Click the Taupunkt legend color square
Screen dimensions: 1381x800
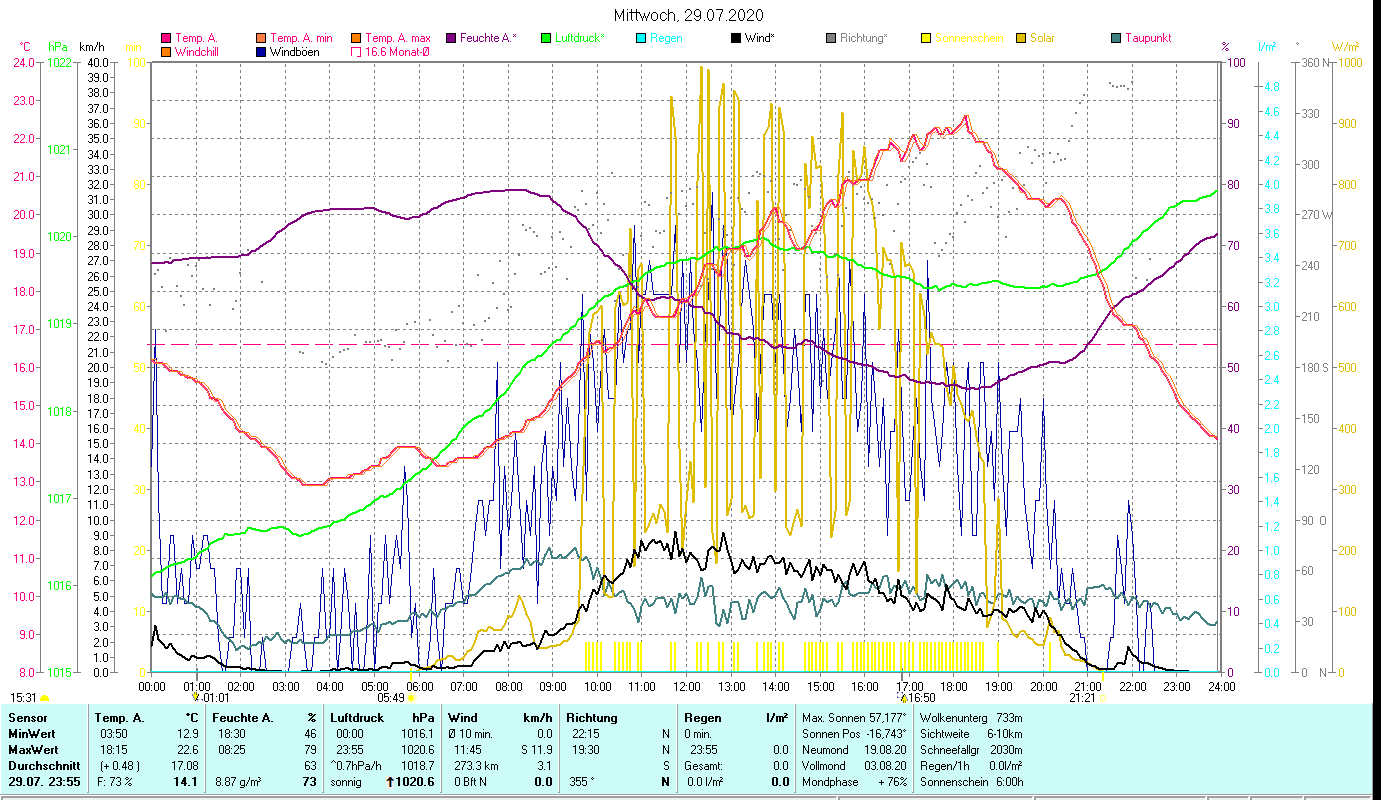[1116, 38]
